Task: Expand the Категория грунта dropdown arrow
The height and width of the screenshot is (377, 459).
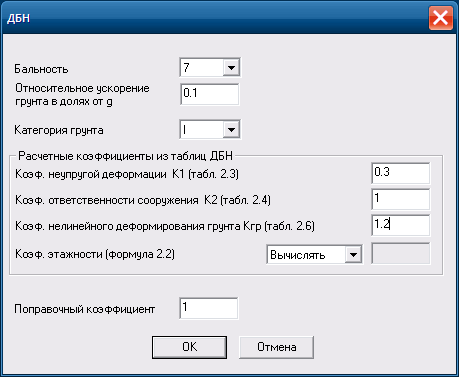Action: point(231,129)
